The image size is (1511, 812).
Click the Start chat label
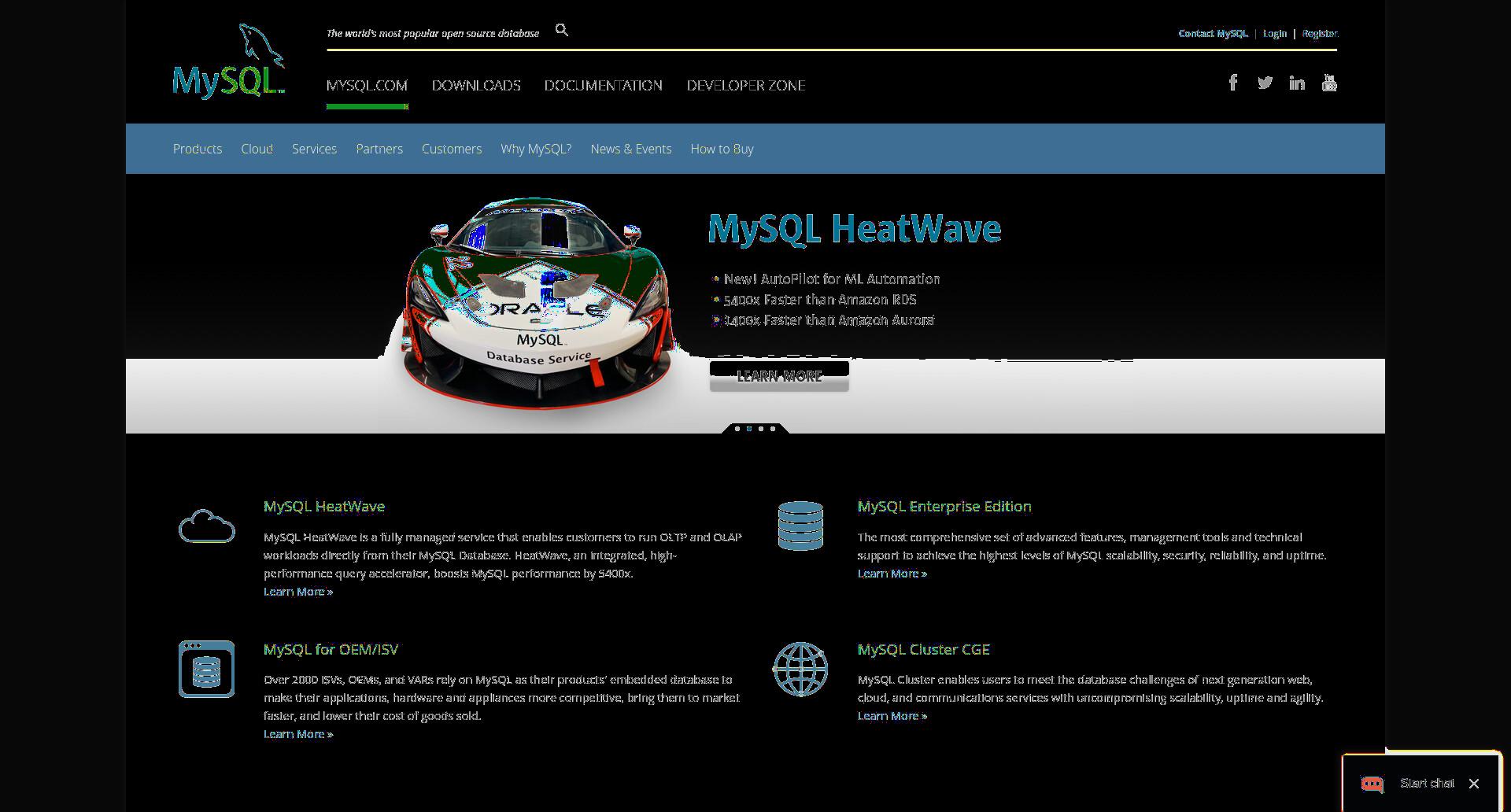(1427, 784)
